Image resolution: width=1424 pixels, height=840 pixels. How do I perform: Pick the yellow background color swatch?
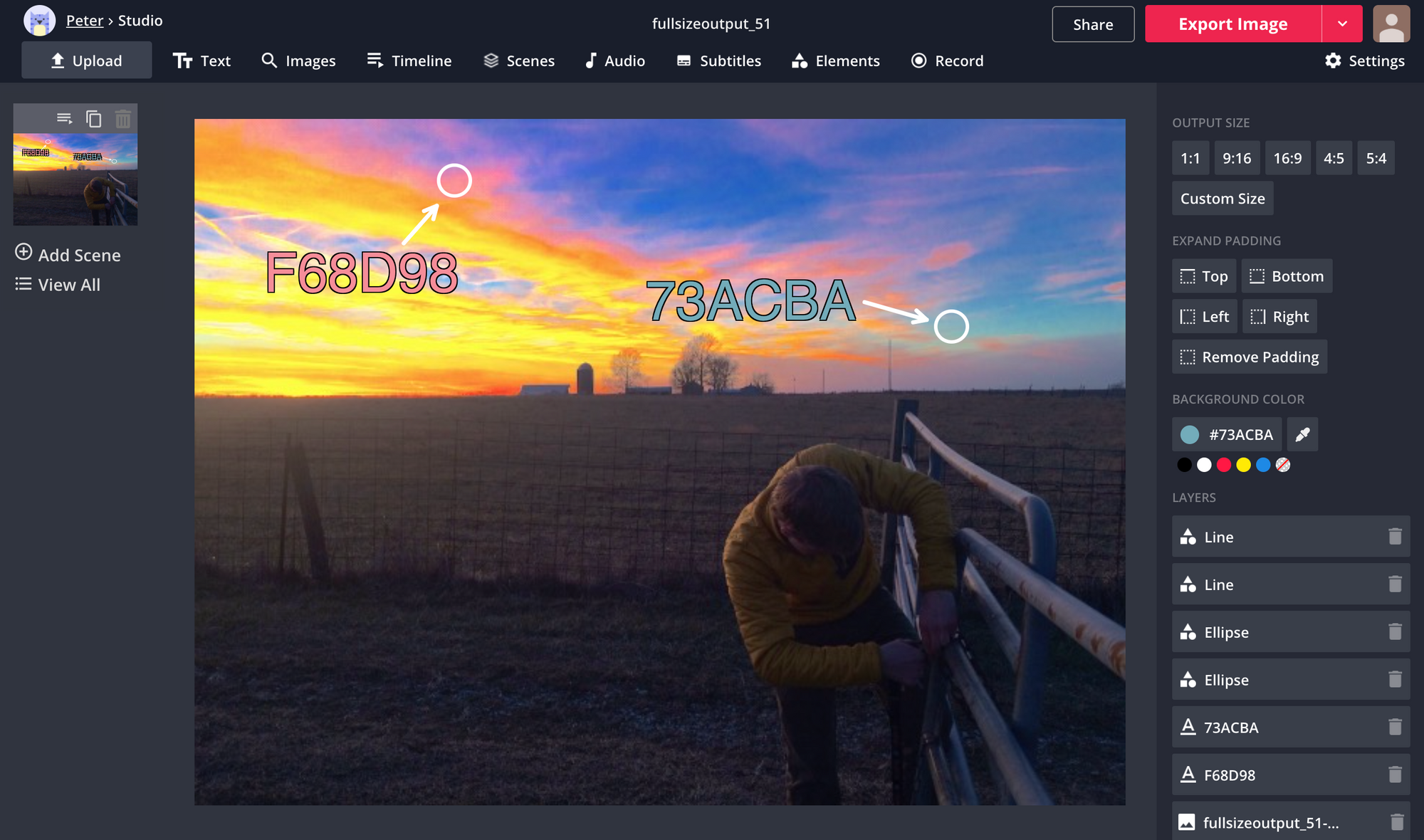pyautogui.click(x=1243, y=465)
